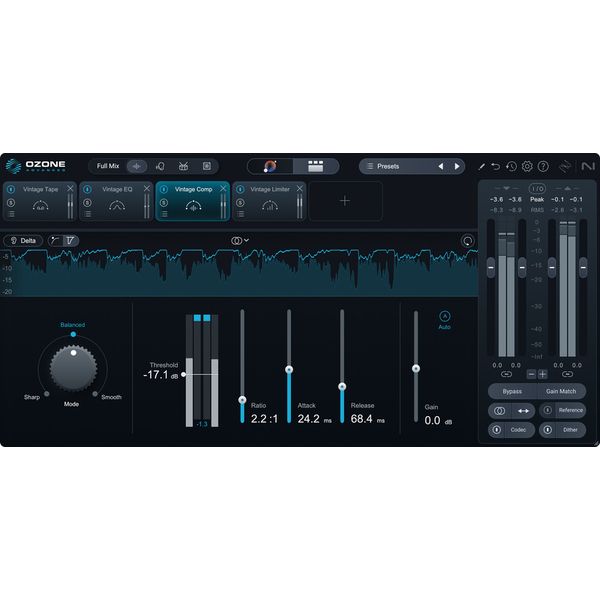Open the settings gear
600x600 pixels.
point(527,166)
